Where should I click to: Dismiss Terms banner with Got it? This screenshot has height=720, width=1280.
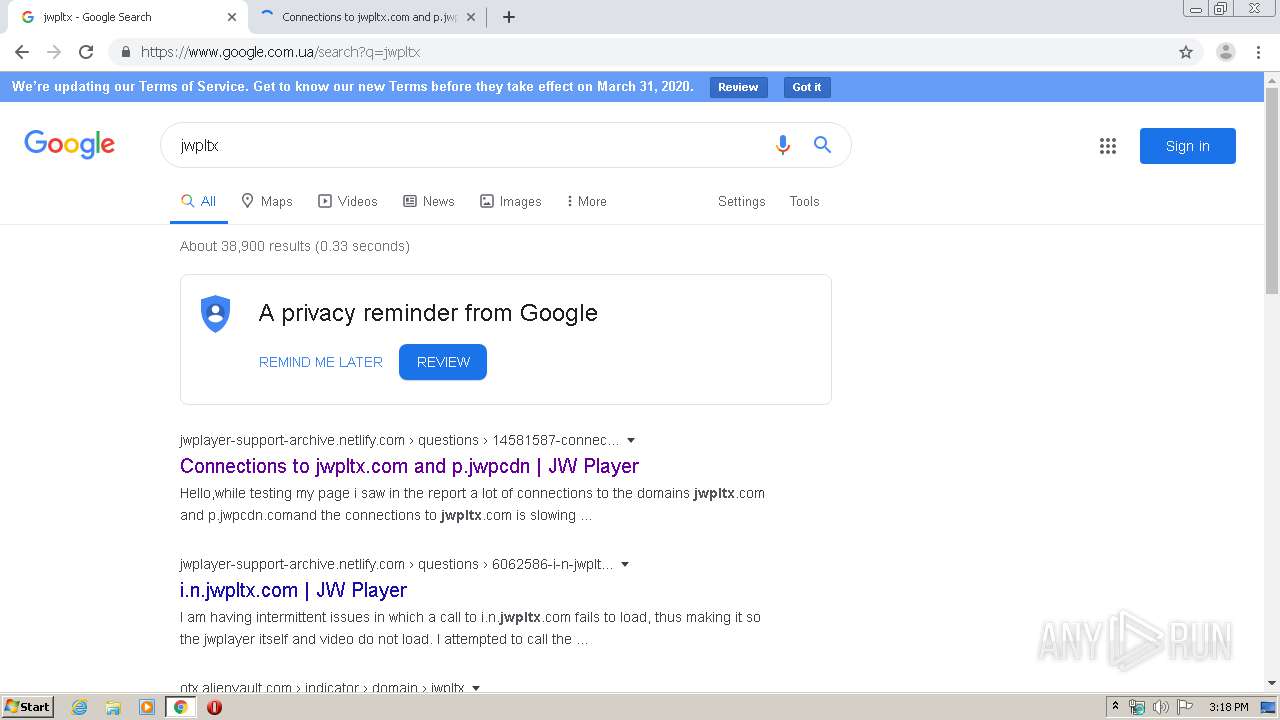[x=807, y=87]
